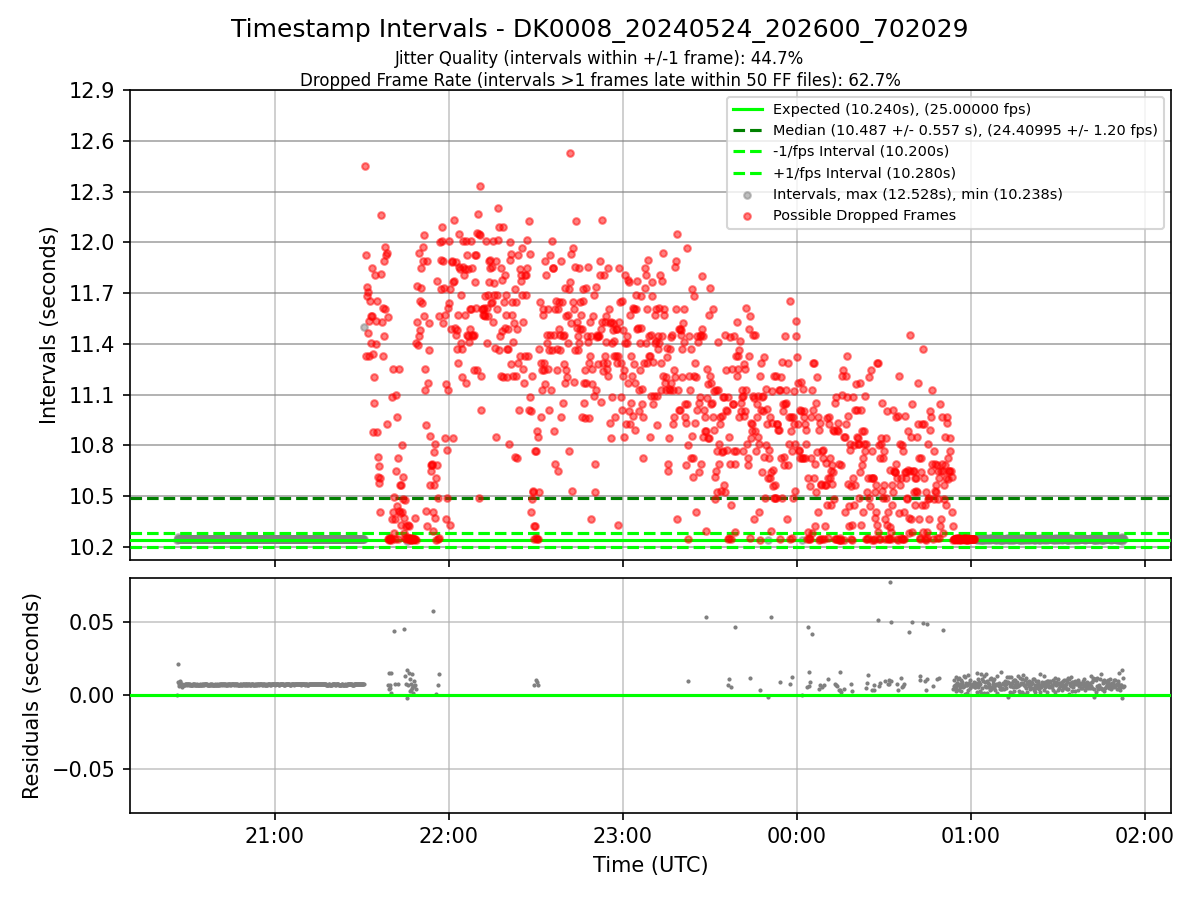The width and height of the screenshot is (1200, 900).
Task: Click the 'Intervals (seconds)' y-axis label
Action: coord(49,325)
